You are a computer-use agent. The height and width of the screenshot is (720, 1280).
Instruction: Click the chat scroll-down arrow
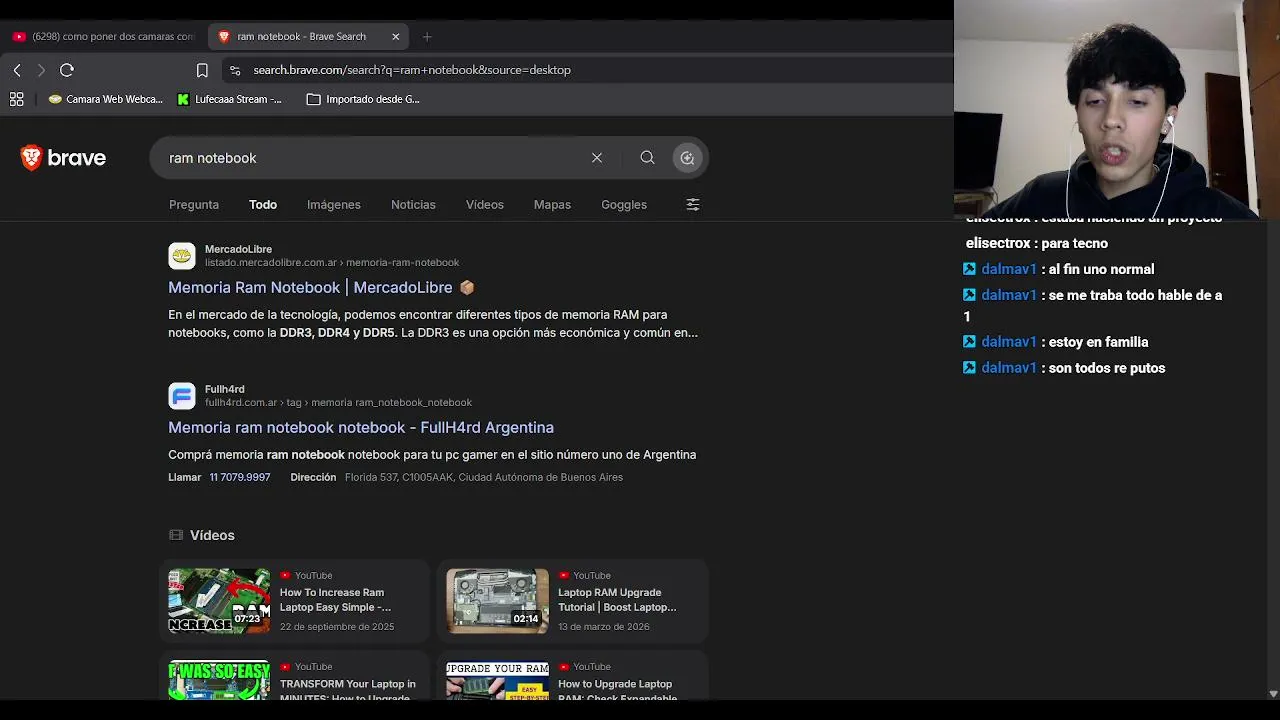tap(1272, 694)
